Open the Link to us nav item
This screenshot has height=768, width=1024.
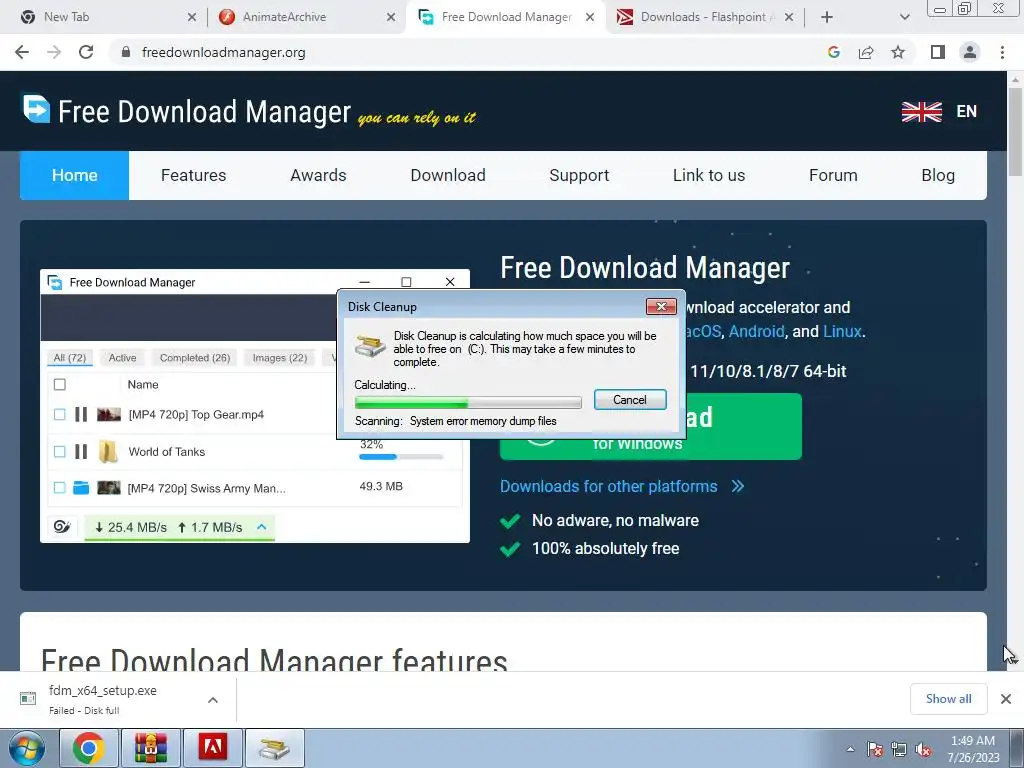(x=709, y=175)
